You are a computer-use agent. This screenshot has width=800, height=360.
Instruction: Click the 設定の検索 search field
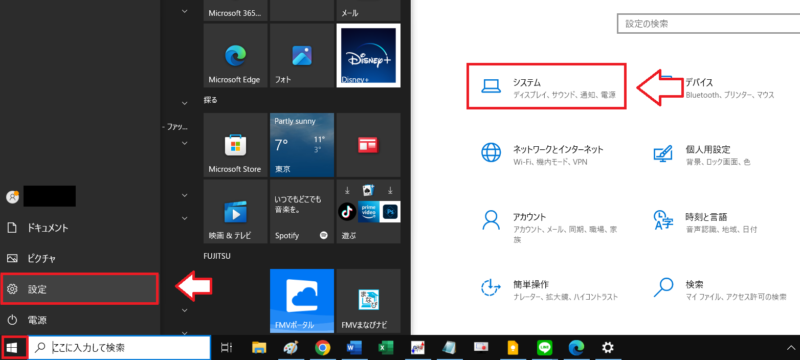[x=709, y=23]
